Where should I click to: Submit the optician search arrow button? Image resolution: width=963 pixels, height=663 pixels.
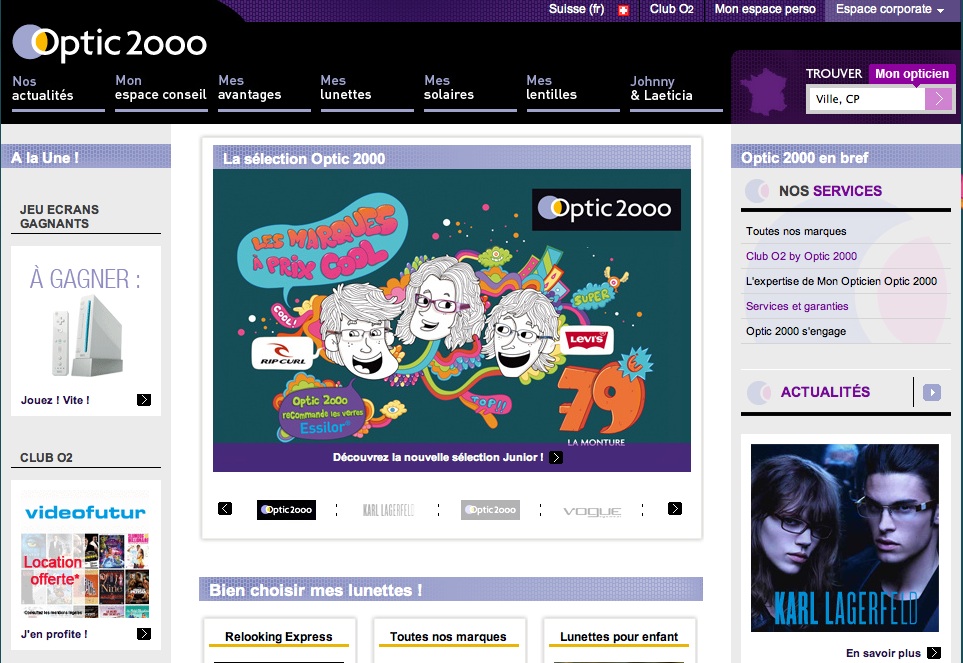938,99
